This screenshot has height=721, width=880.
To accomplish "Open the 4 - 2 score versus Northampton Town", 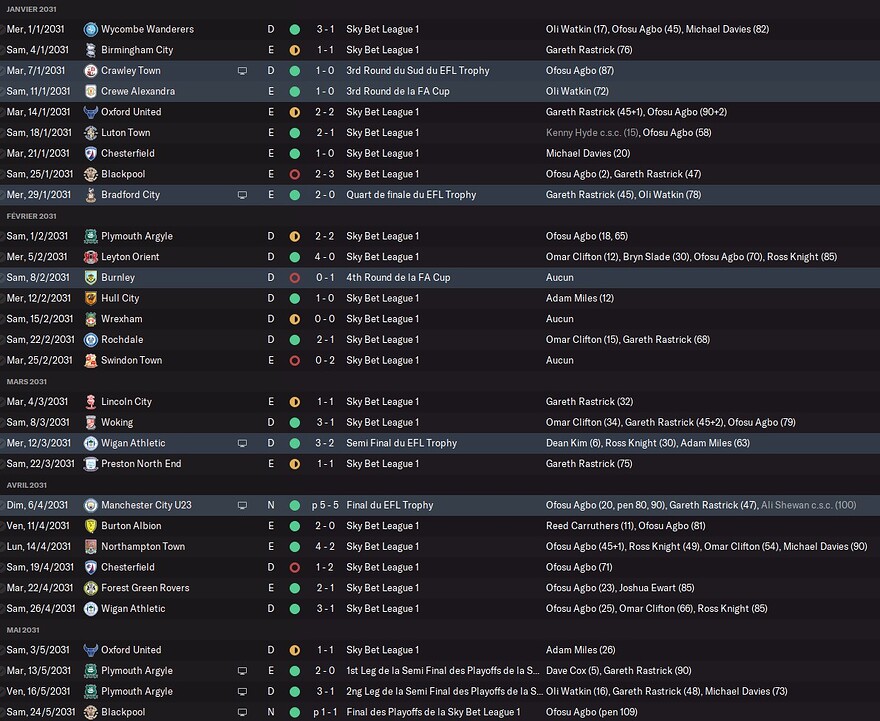I will coord(325,547).
